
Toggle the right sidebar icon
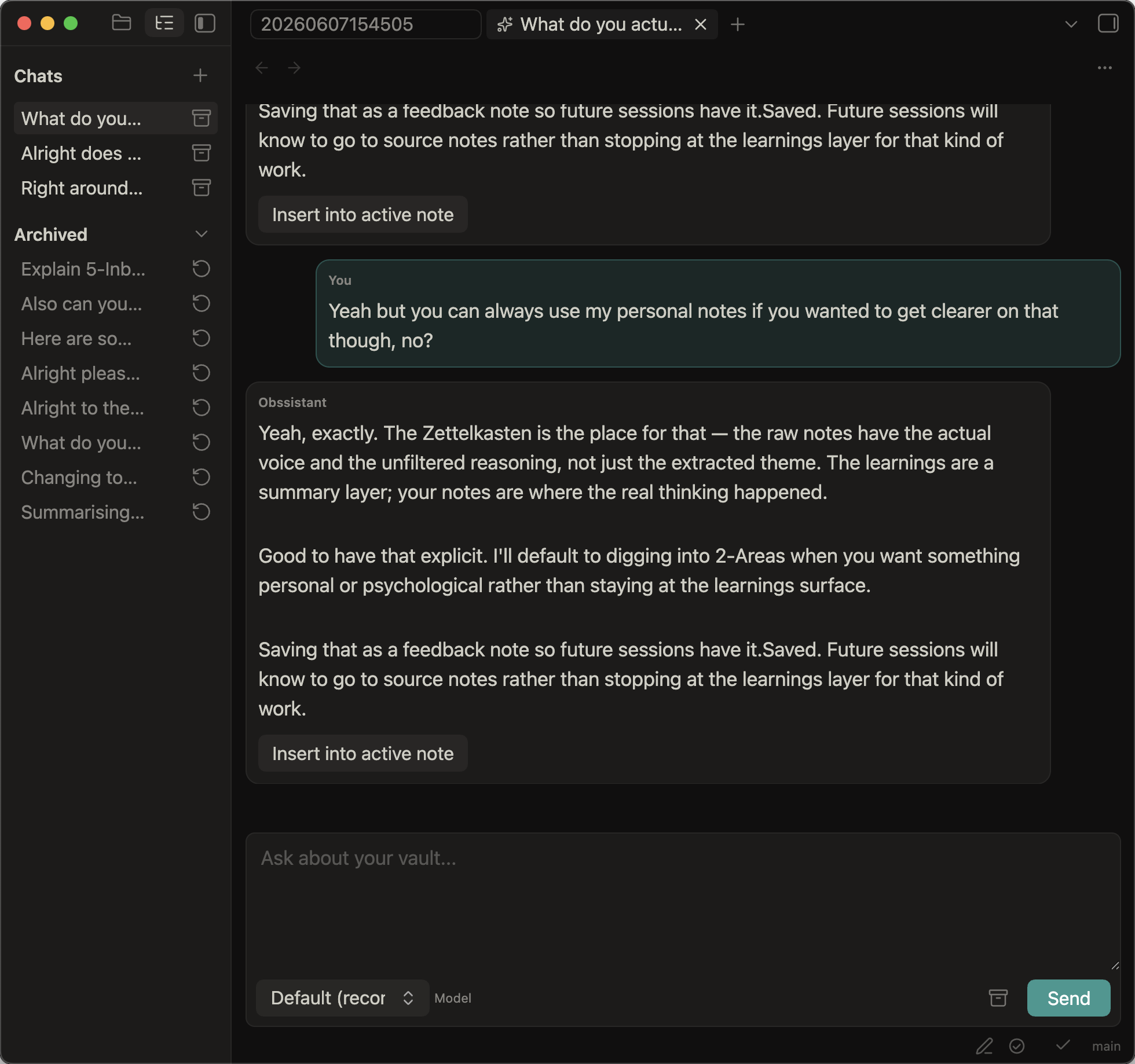coord(1108,24)
